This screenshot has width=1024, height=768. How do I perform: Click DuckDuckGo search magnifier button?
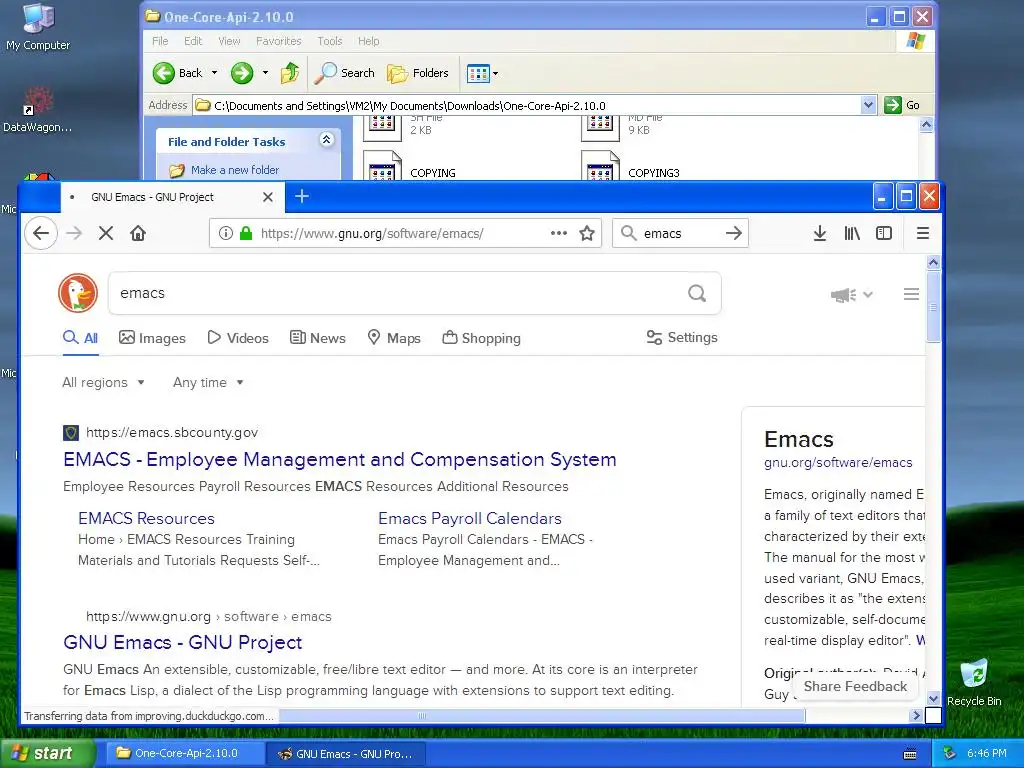pyautogui.click(x=697, y=293)
